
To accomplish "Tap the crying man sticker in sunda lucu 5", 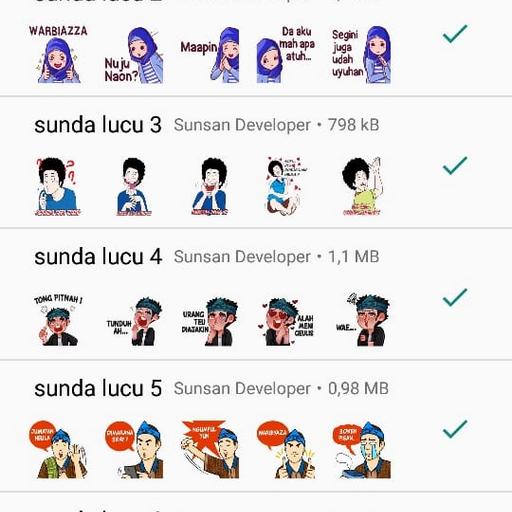I will pos(362,450).
